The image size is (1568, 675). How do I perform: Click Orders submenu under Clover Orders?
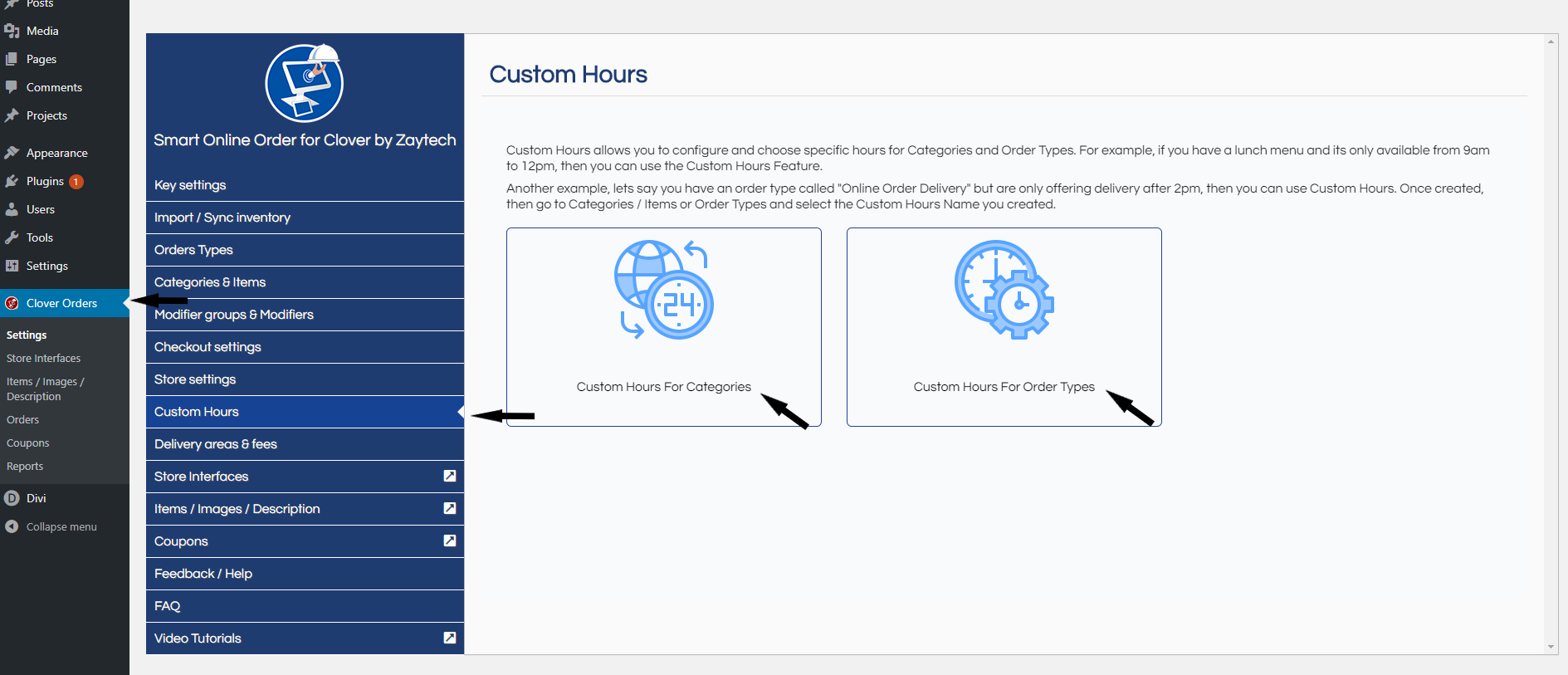tap(22, 419)
